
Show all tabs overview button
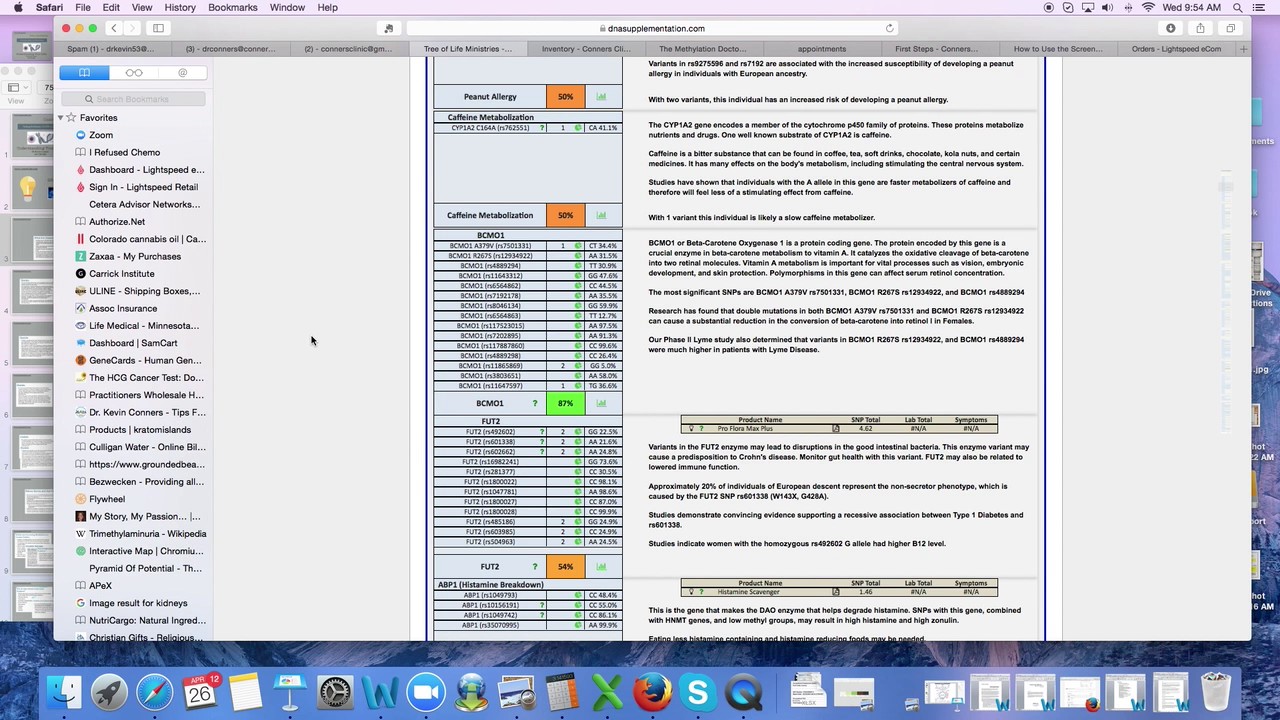1230,28
